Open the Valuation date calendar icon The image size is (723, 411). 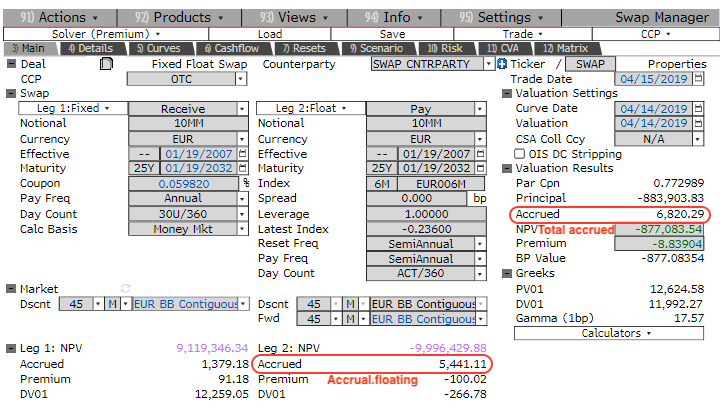click(x=697, y=124)
